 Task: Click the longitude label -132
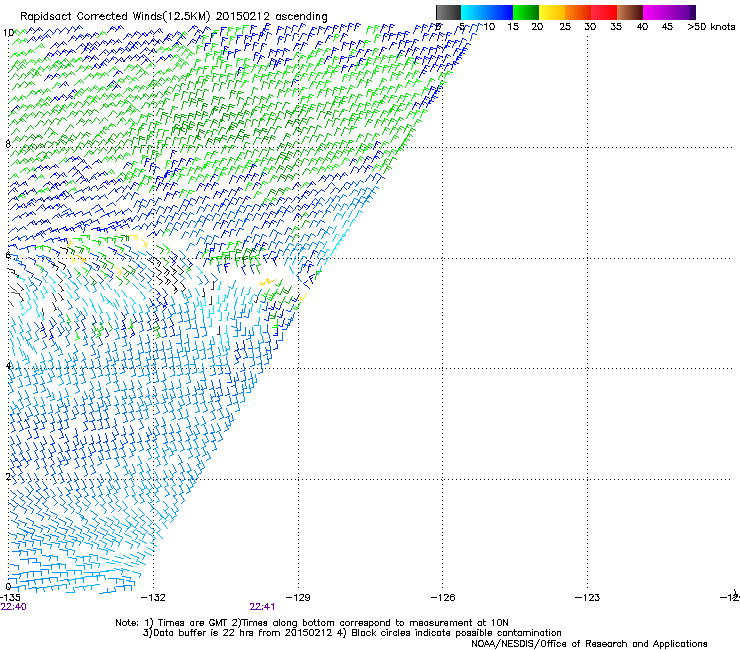[153, 598]
